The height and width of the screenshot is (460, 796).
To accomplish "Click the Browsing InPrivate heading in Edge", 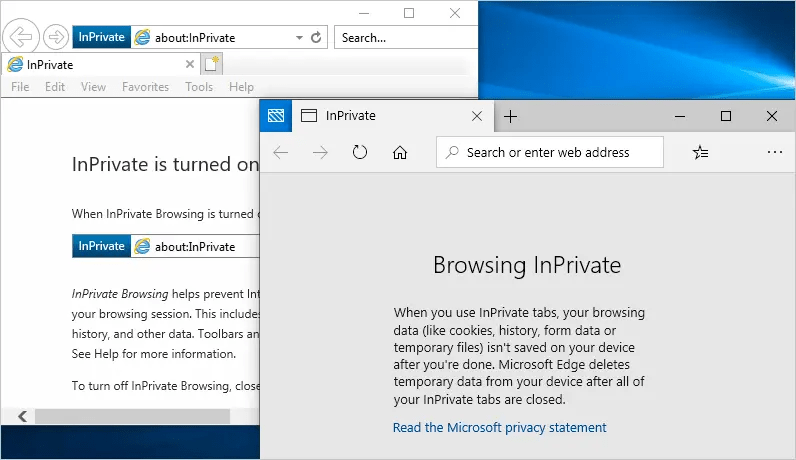I will click(527, 265).
